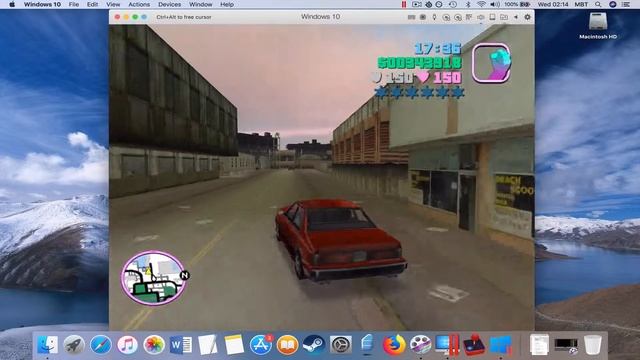Open the Trash in the Dock
The image size is (640, 360).
pyautogui.click(x=592, y=345)
